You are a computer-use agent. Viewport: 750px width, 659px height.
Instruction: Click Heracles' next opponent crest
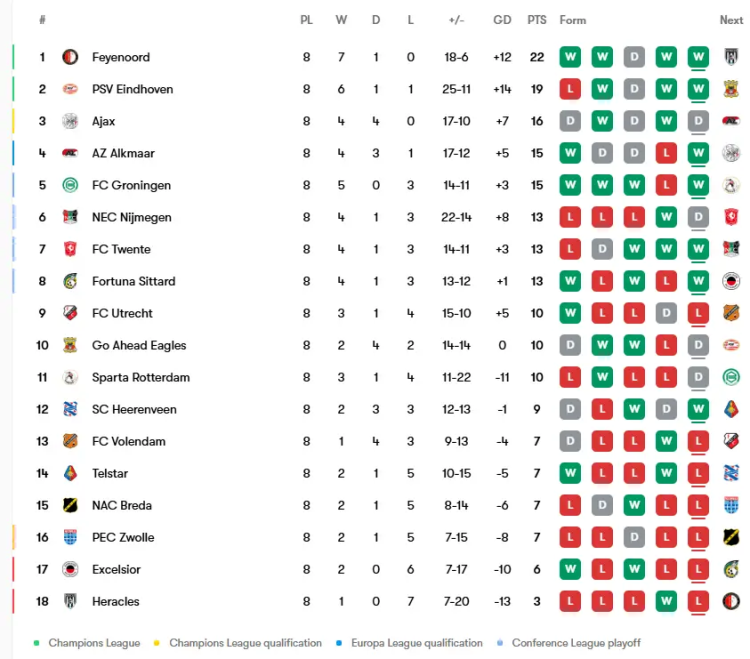[731, 601]
